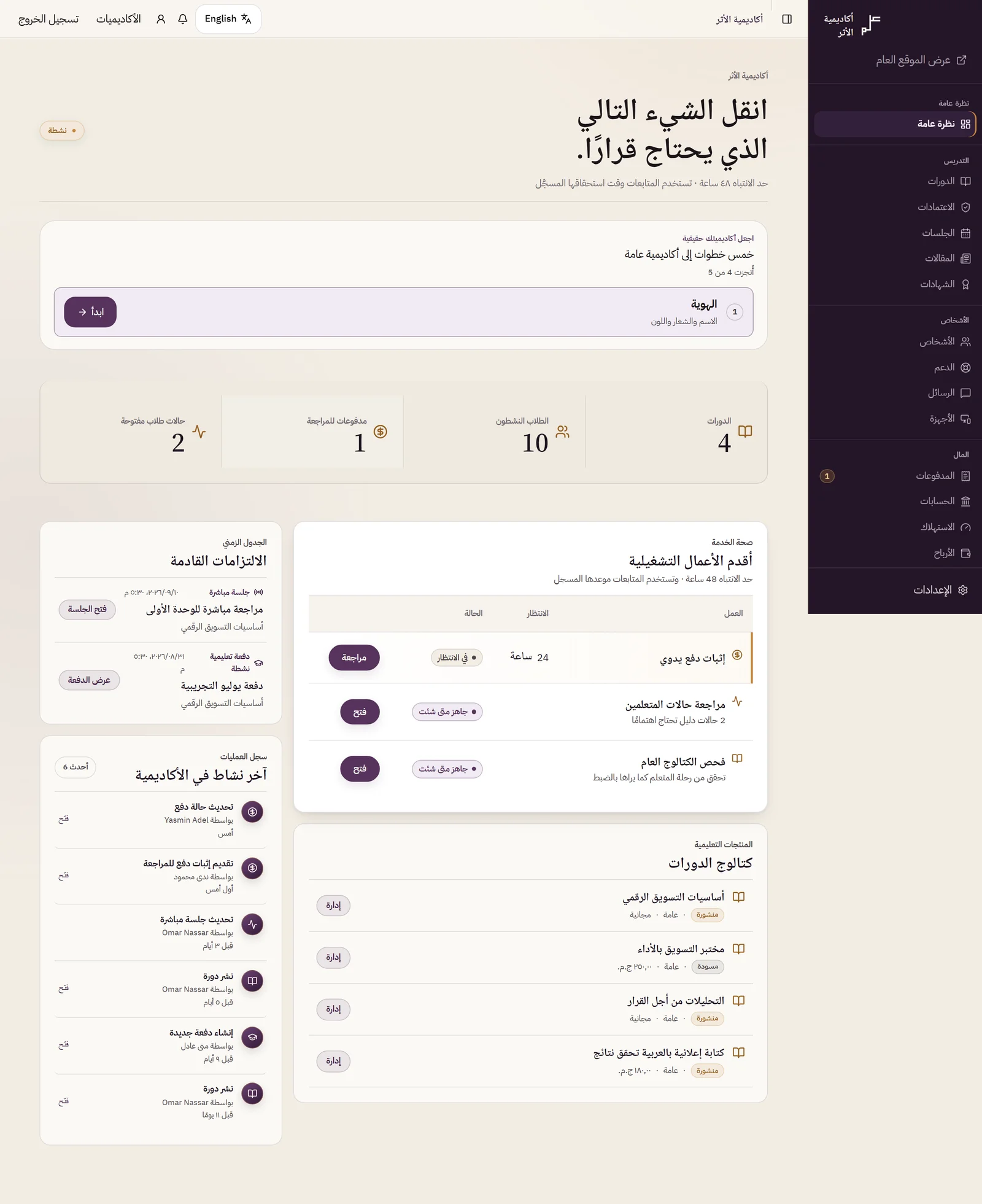Screen dimensions: 982x1204
Task: Open المقالات sidebar item
Action: (894, 258)
